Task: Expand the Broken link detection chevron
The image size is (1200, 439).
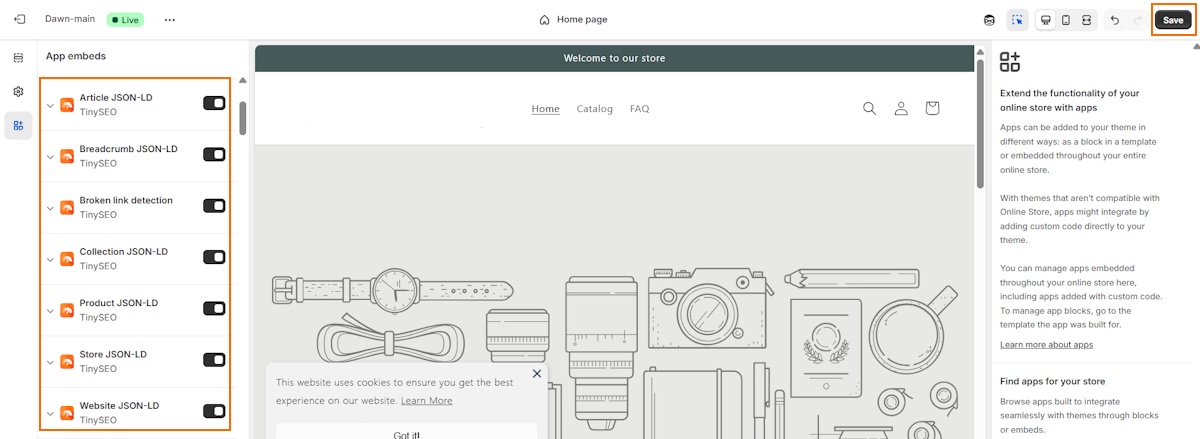Action: [x=50, y=208]
